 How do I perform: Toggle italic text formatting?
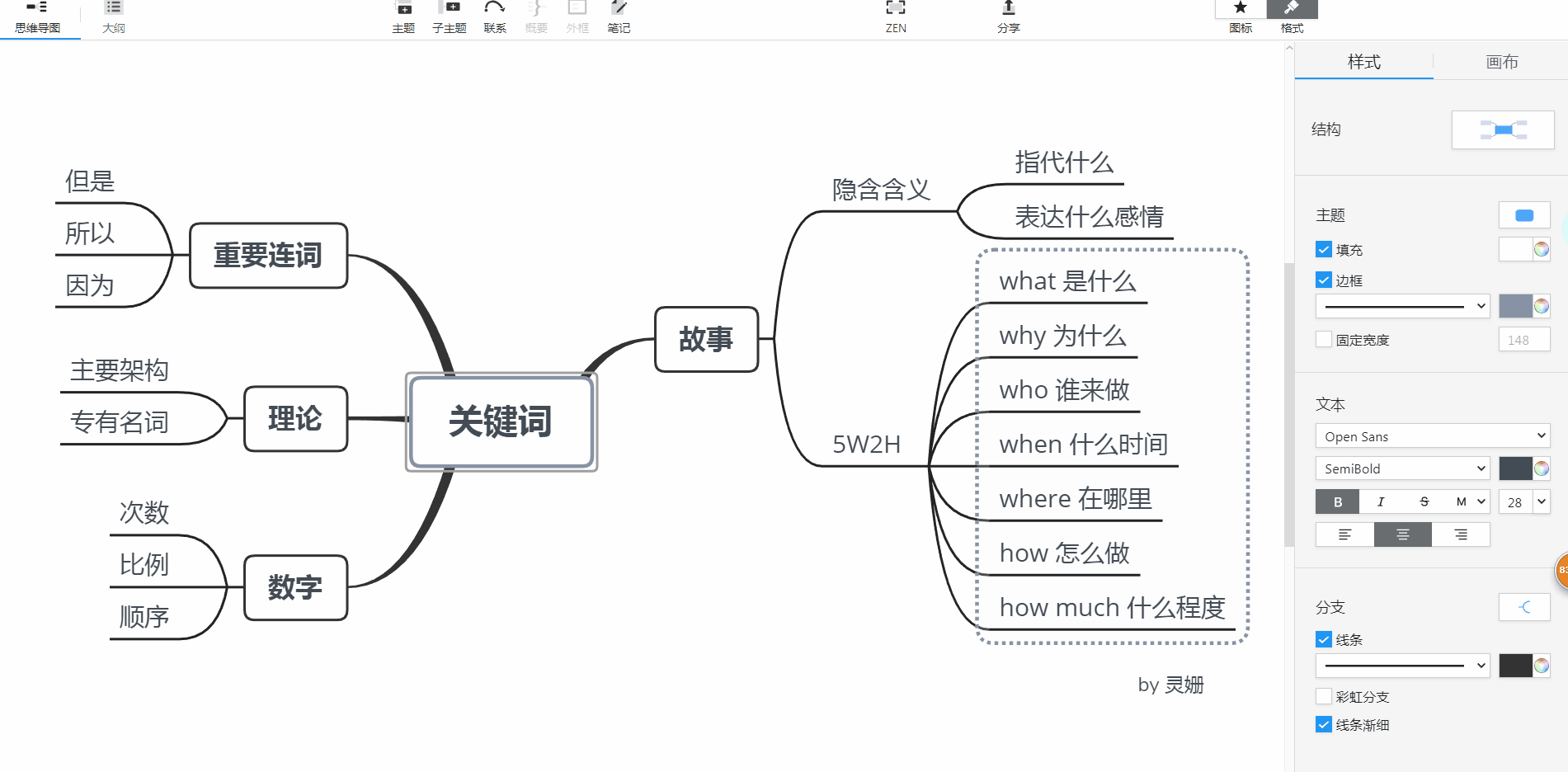1381,501
